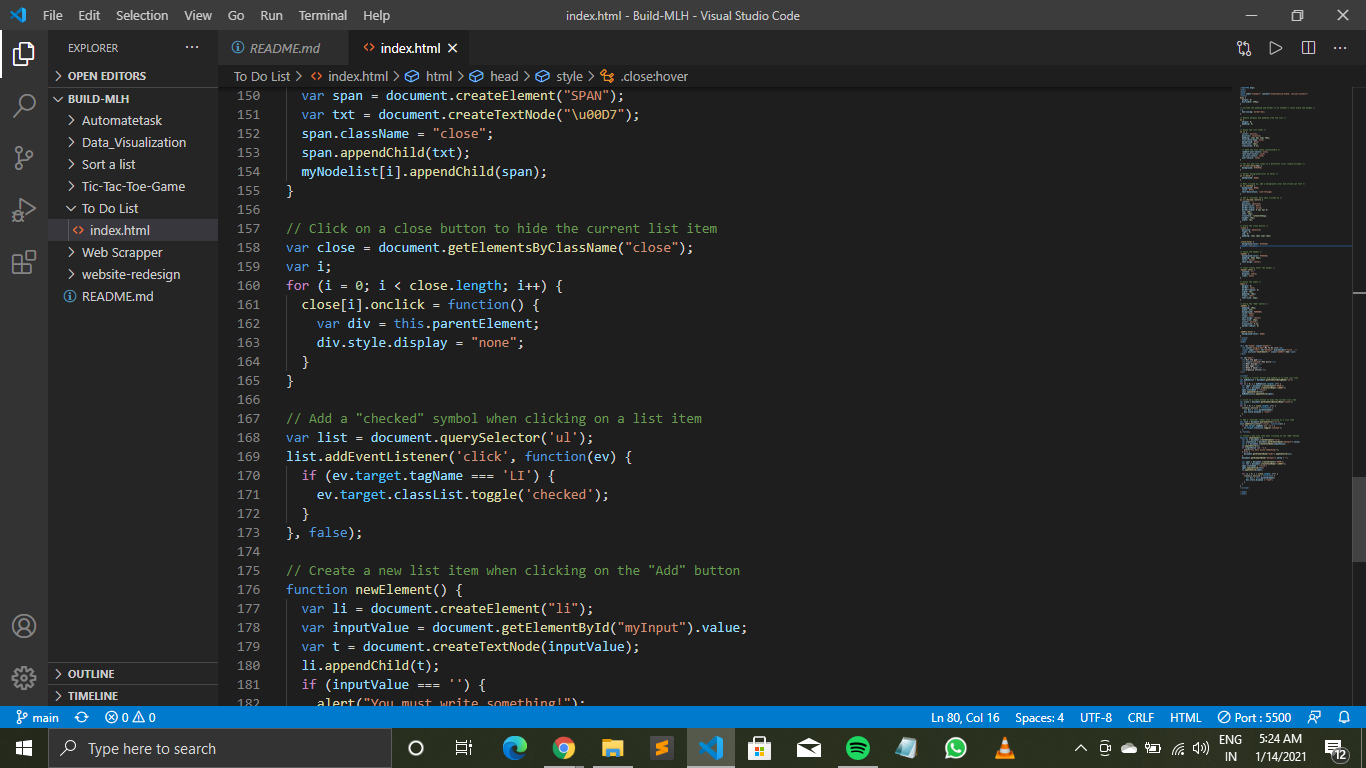Expand the Data_Visualization folder
The width and height of the screenshot is (1366, 768).
(x=133, y=142)
